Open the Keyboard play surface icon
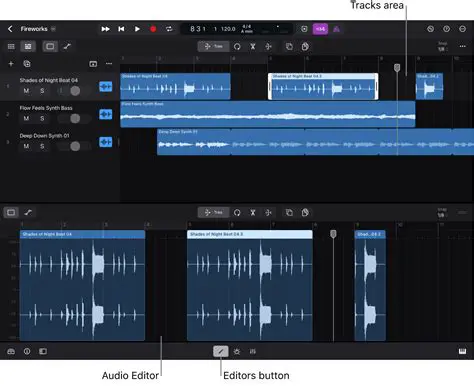The height and width of the screenshot is (386, 474). coord(462,351)
